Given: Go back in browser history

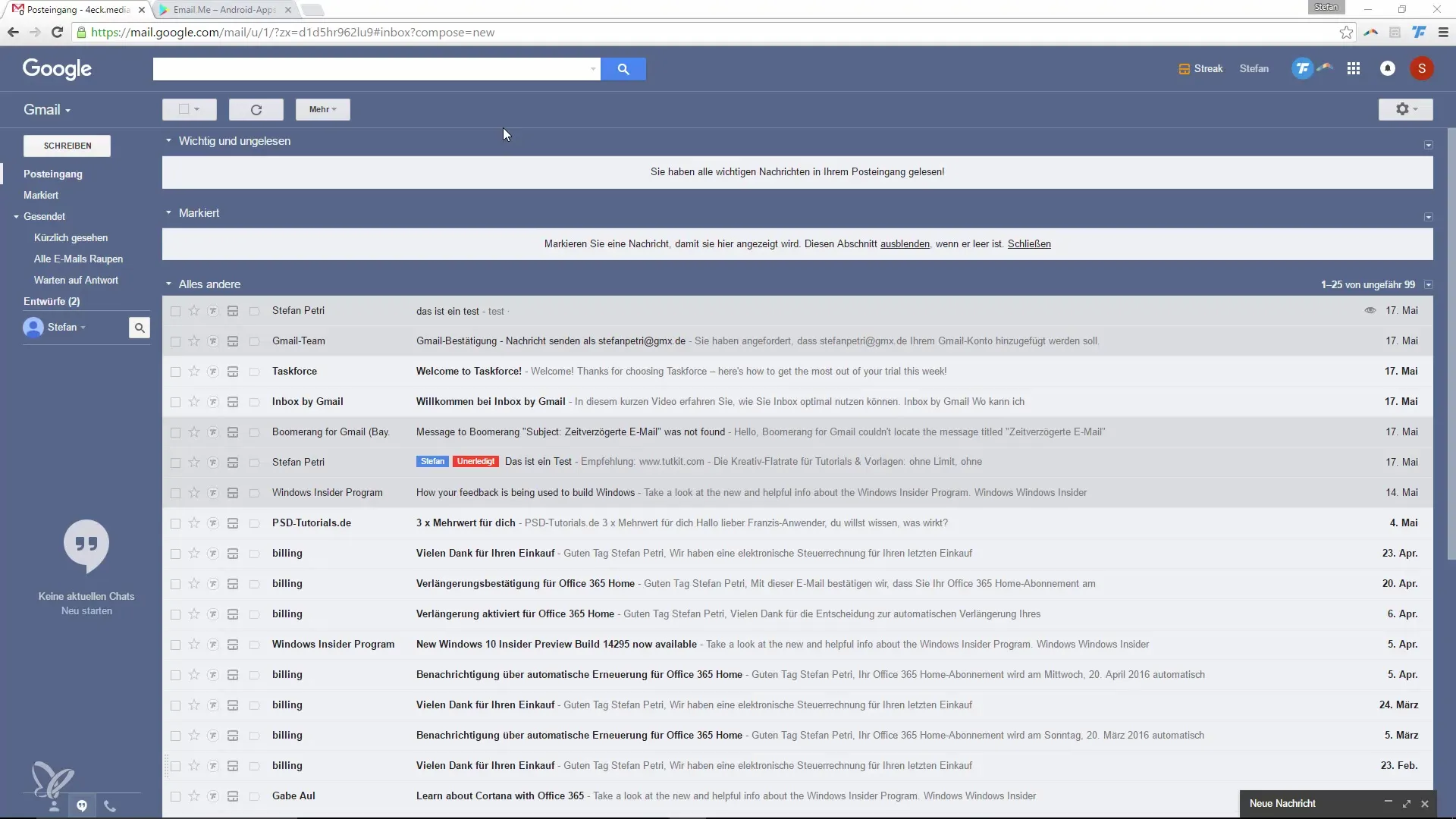Looking at the screenshot, I should coord(13,32).
